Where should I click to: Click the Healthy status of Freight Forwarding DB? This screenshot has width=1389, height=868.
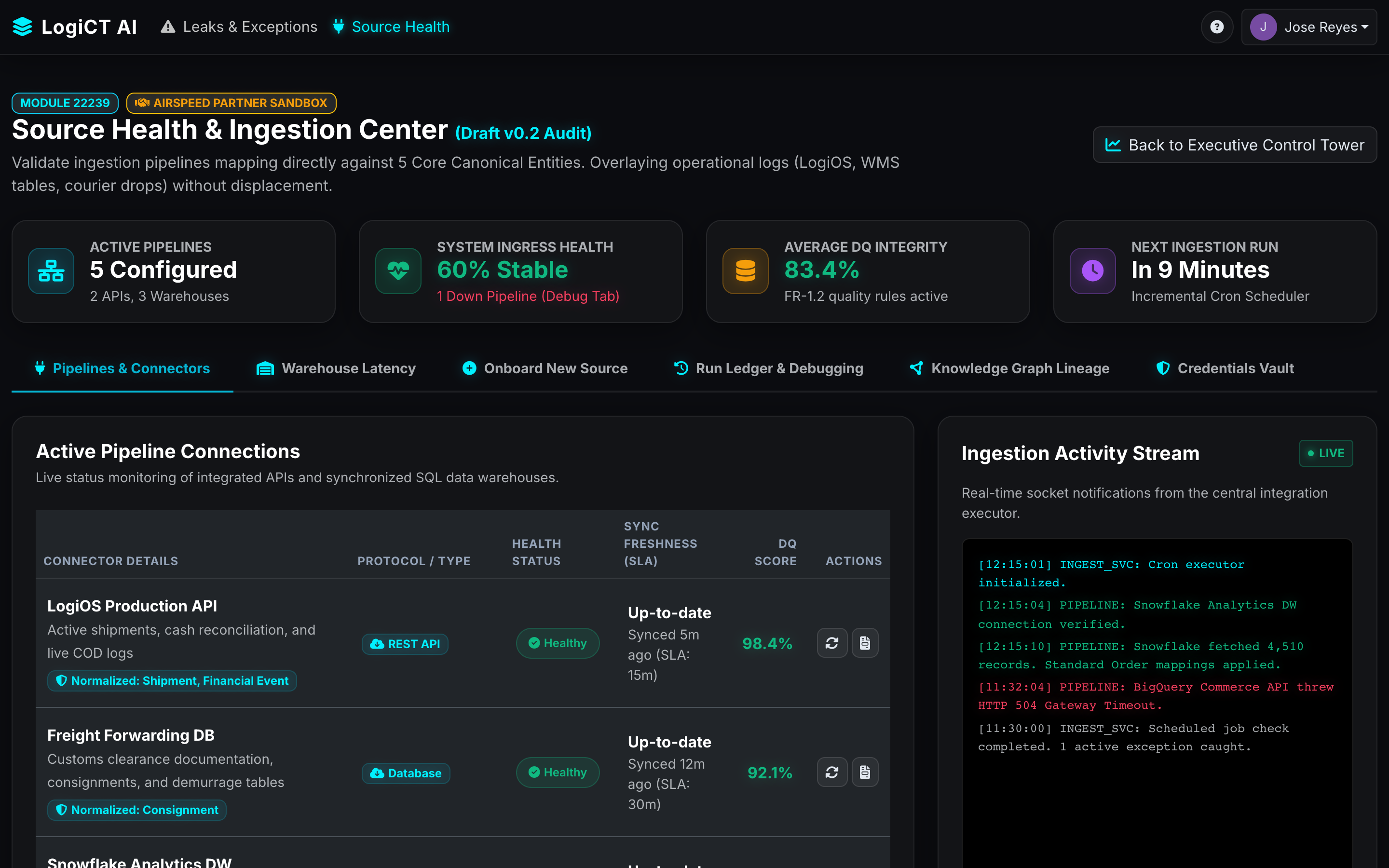pos(558,772)
